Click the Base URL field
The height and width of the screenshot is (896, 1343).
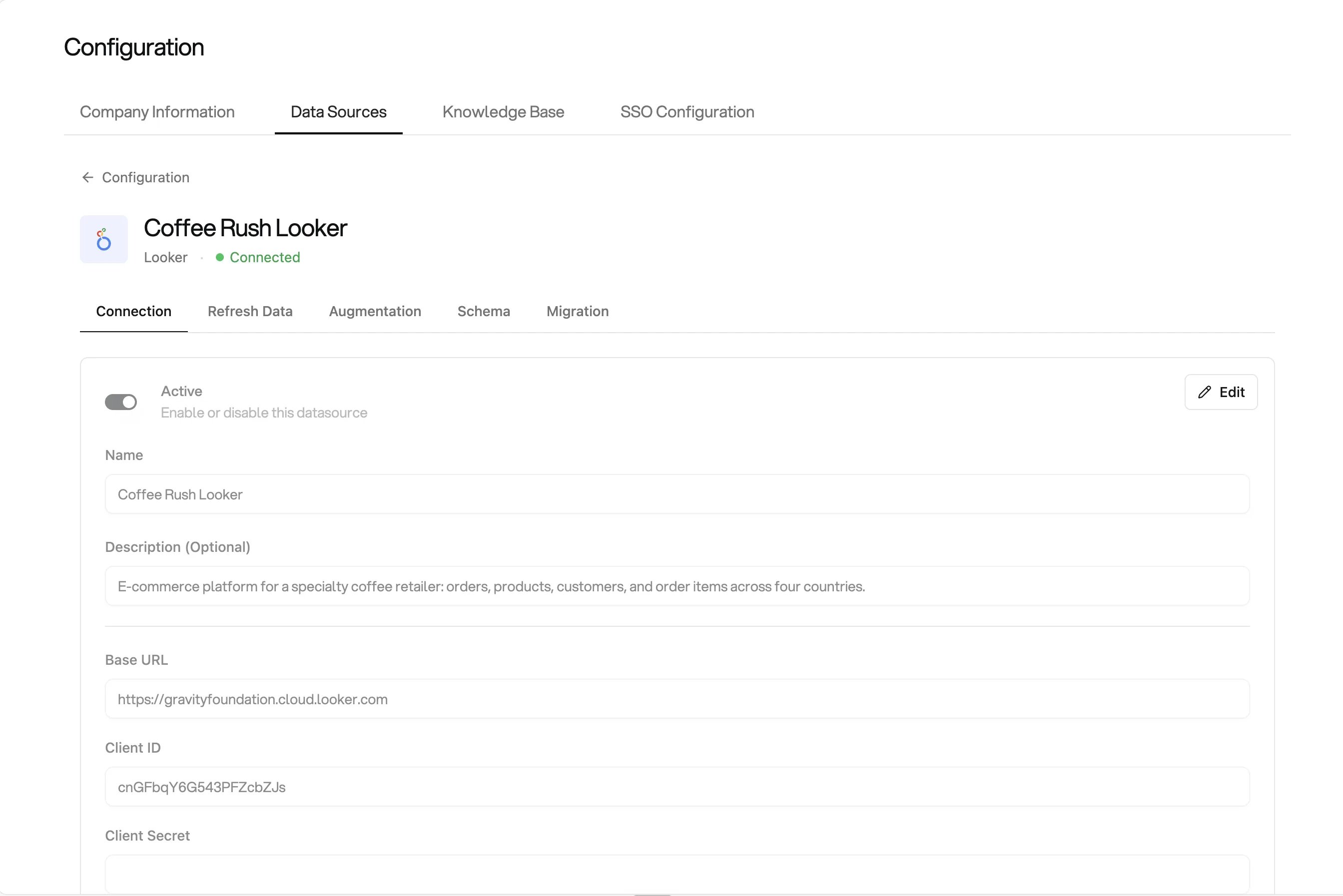pos(677,699)
